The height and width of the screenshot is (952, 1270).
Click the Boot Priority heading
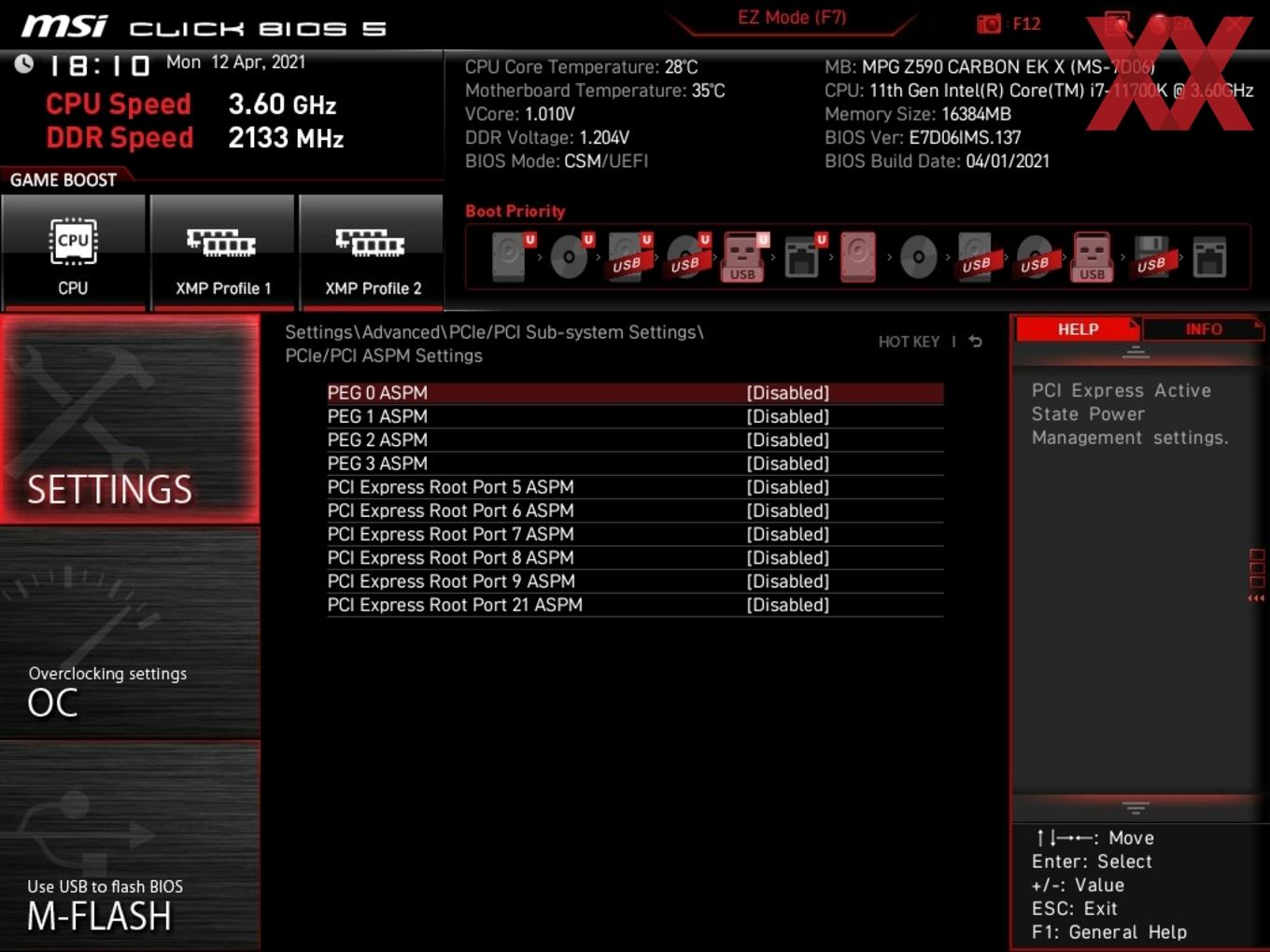[x=515, y=211]
